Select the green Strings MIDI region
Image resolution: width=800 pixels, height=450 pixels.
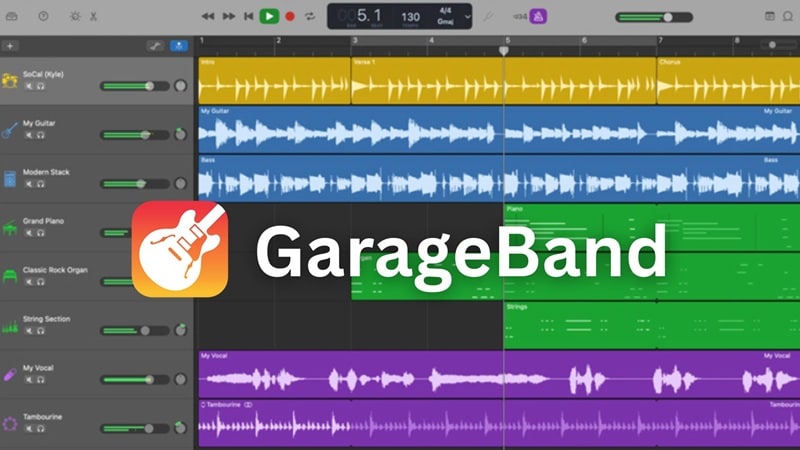click(x=652, y=326)
